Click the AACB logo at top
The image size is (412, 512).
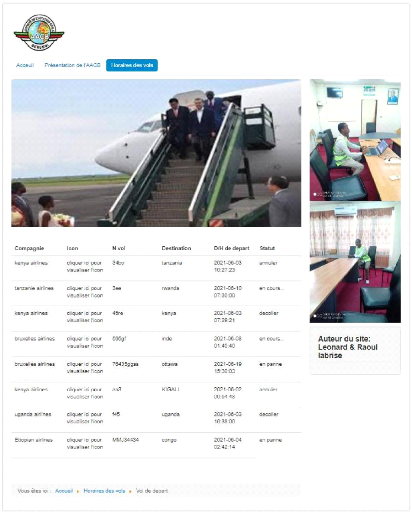point(39,33)
